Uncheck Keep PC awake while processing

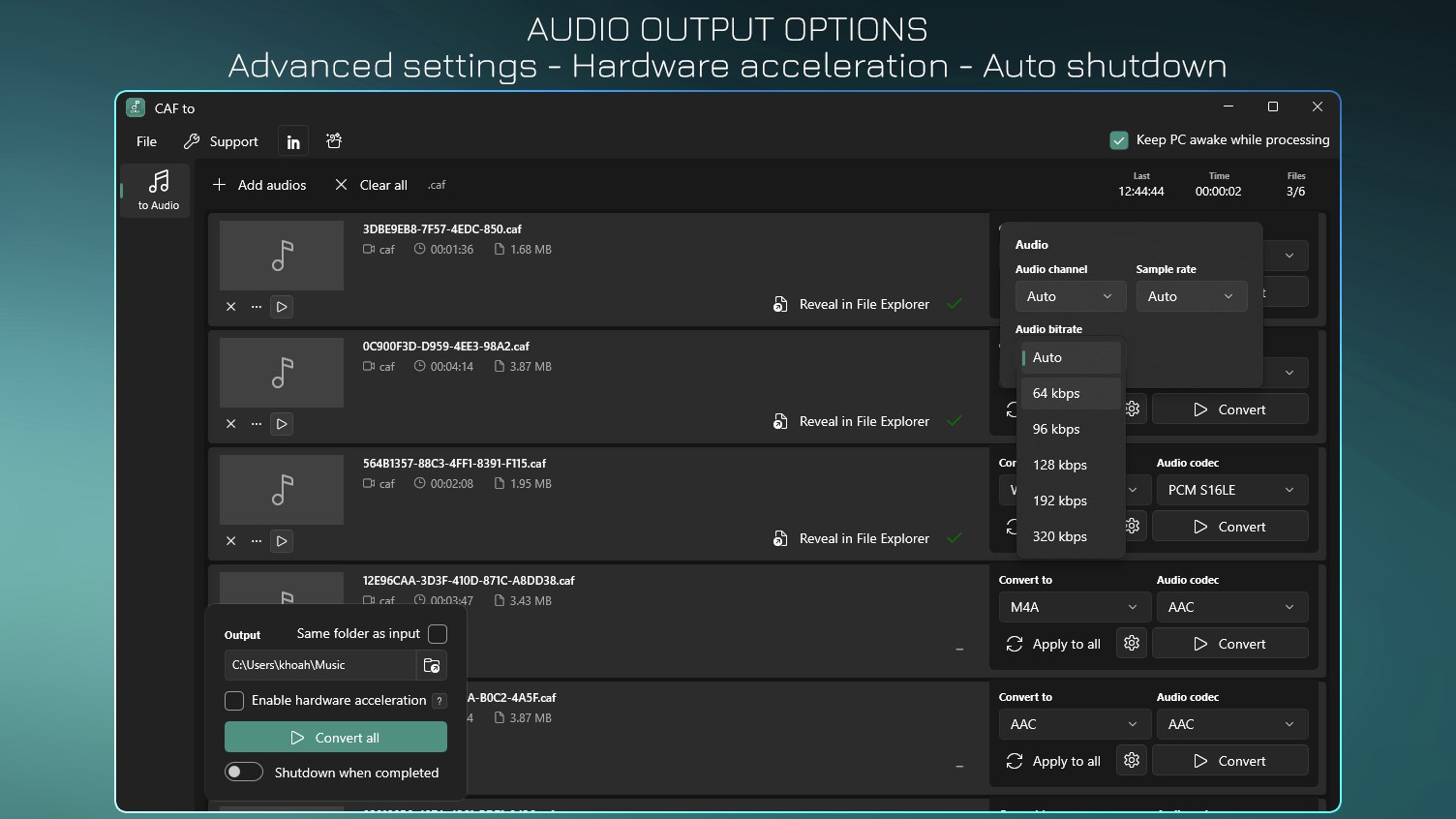pyautogui.click(x=1119, y=139)
